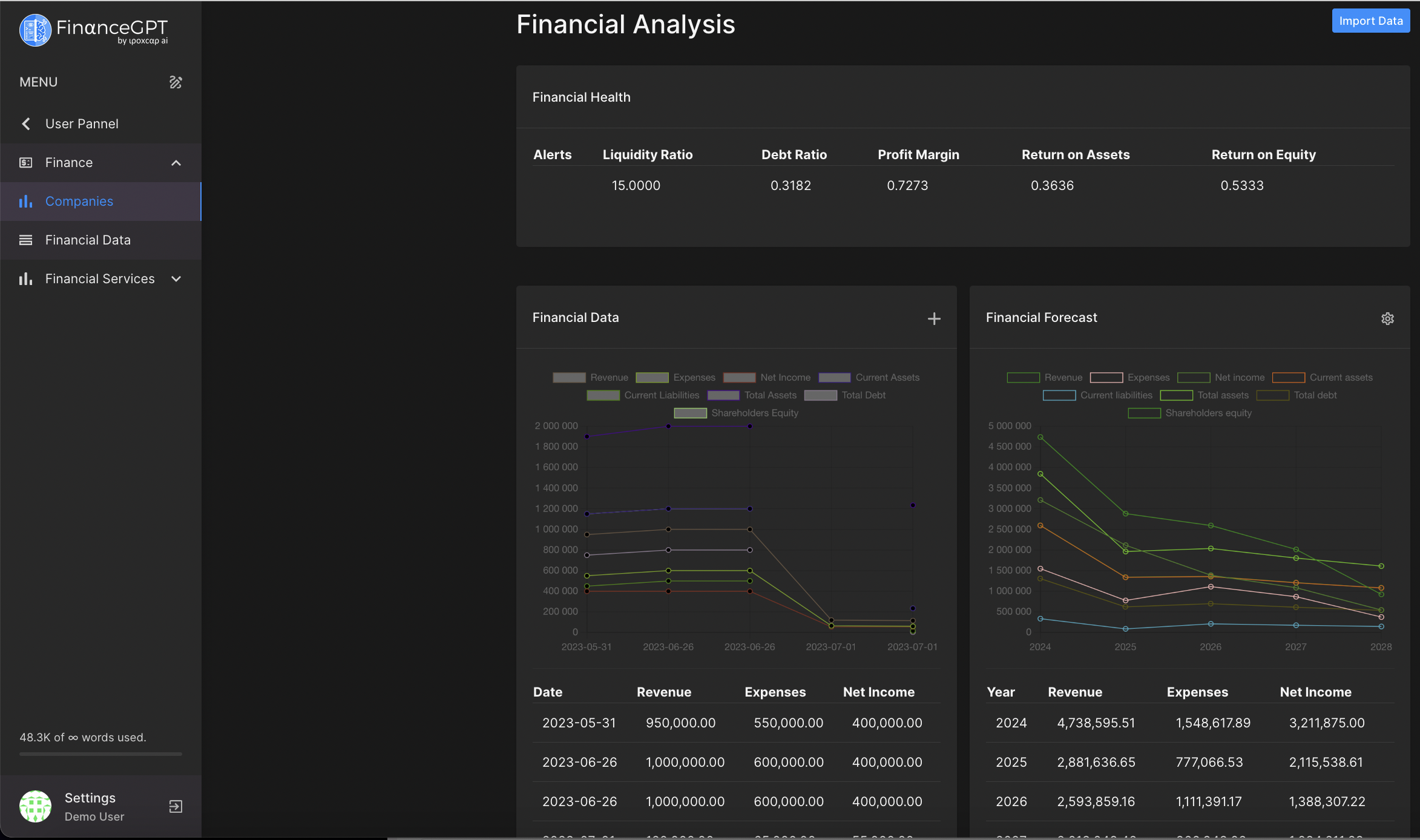Click the plus icon on Financial Data panel
This screenshot has height=840, width=1420.
coord(934,318)
